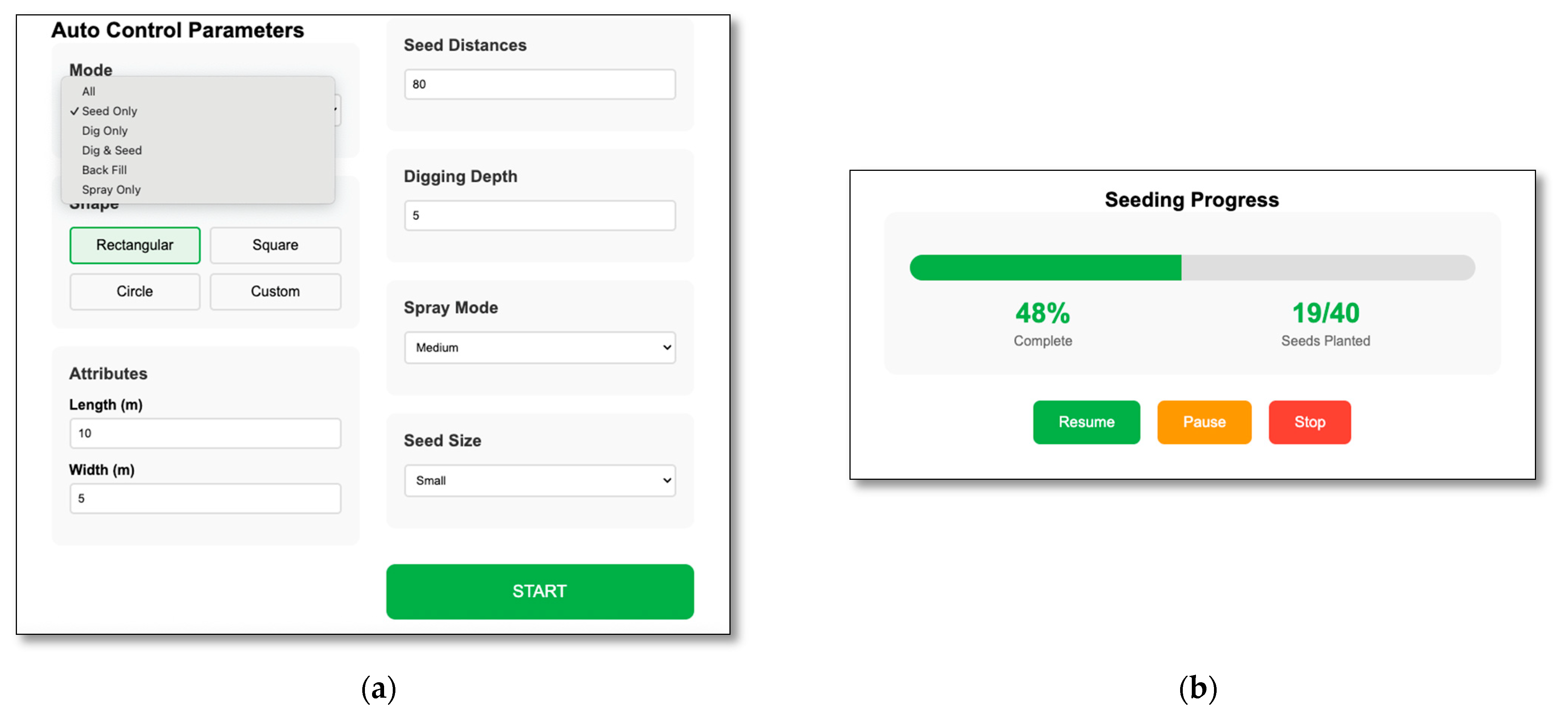The image size is (1568, 715).
Task: Choose the checked 'Seed Only' mode option
Action: coord(109,111)
